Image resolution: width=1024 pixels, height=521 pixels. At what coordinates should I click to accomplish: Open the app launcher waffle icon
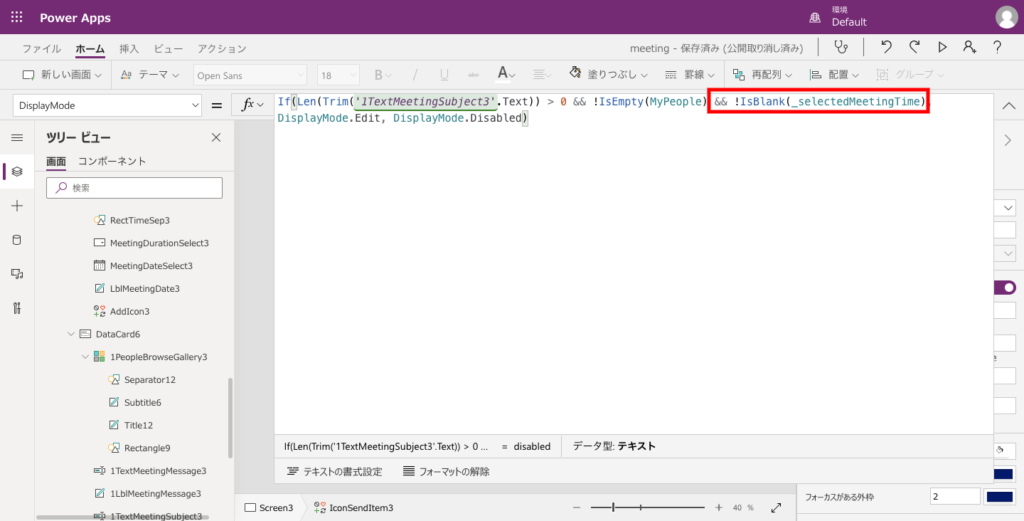coord(16,17)
